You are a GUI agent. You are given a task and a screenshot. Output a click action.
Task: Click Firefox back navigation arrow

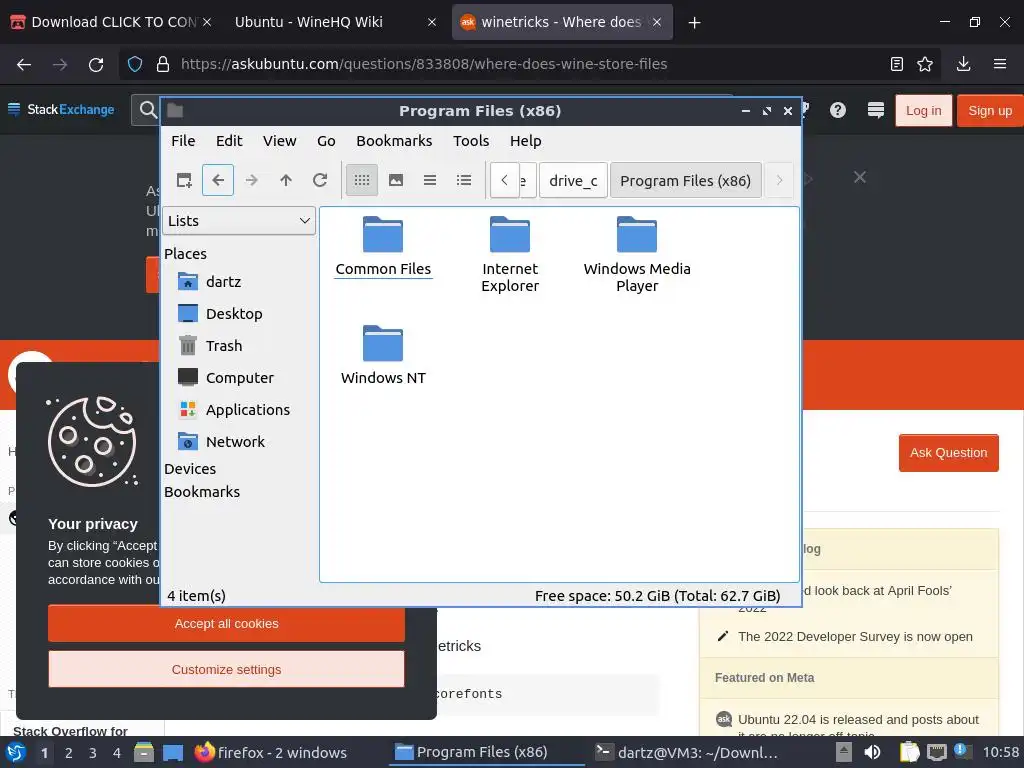pos(24,64)
